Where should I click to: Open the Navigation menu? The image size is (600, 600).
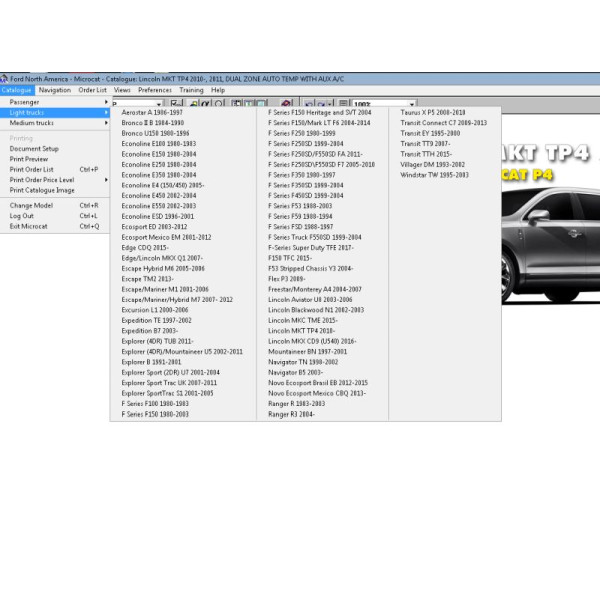[x=55, y=90]
